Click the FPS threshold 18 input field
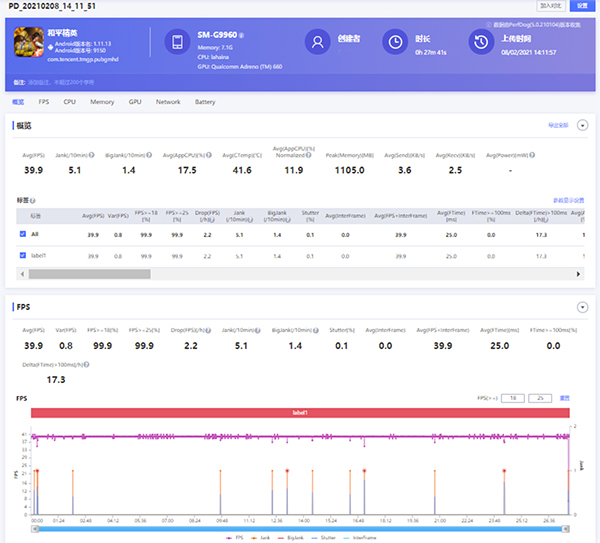600x543 pixels. pyautogui.click(x=512, y=397)
